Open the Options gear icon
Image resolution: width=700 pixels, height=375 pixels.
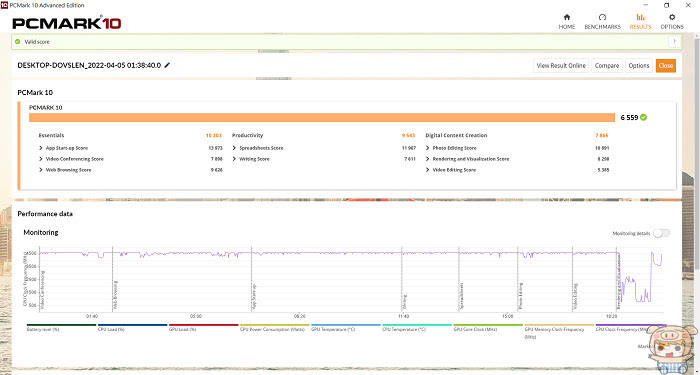[672, 17]
